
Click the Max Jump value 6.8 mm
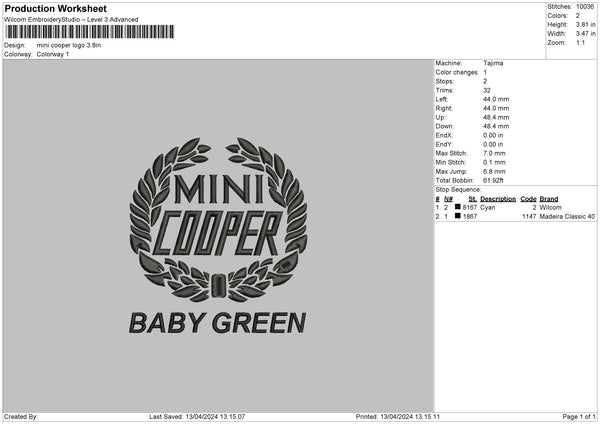(x=494, y=172)
